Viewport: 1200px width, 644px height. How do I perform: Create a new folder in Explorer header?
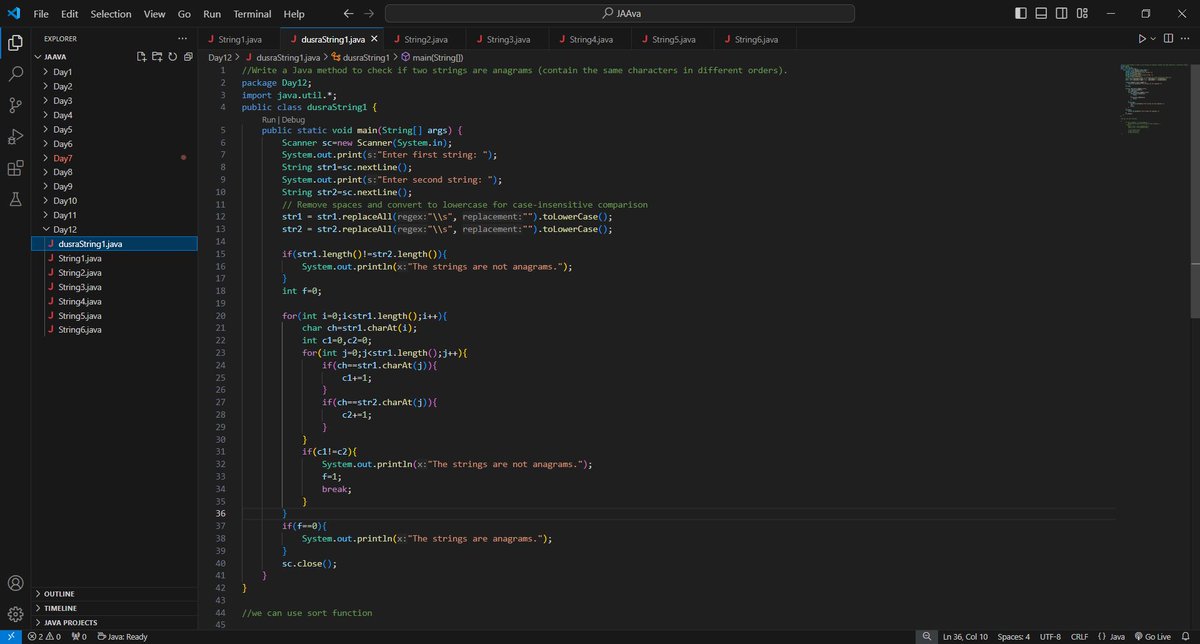(x=157, y=57)
